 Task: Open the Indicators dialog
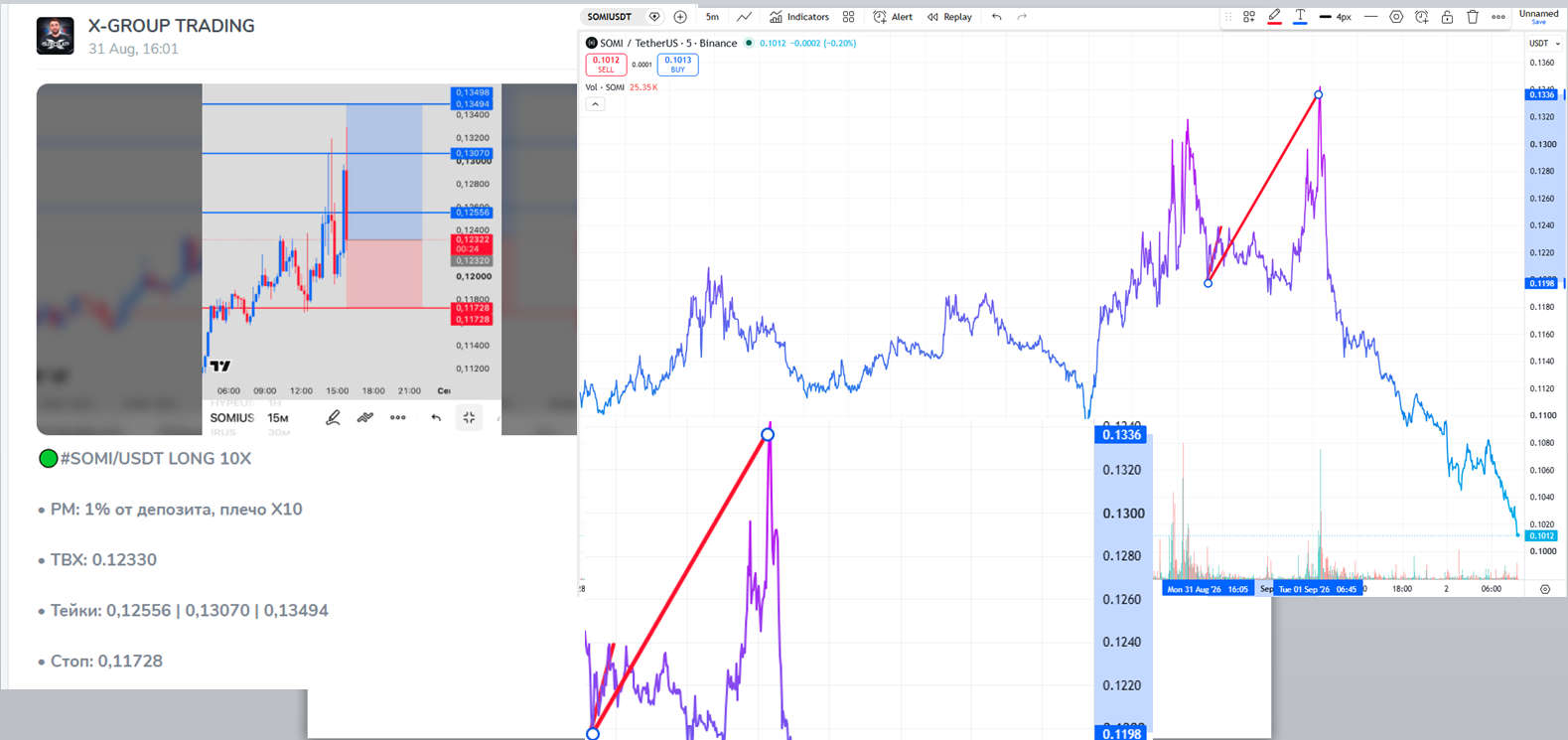point(799,17)
